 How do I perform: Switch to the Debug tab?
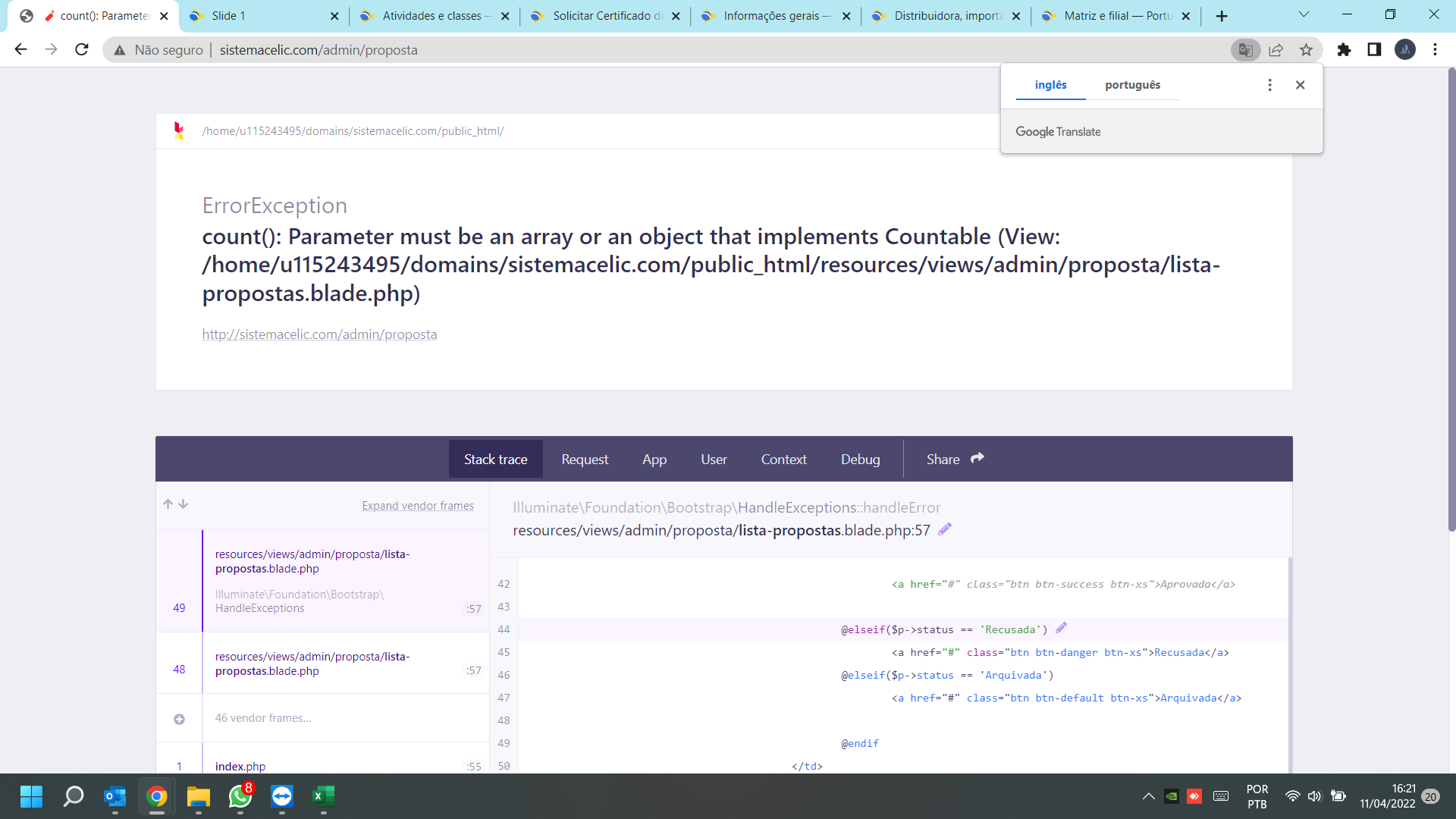[x=860, y=459]
